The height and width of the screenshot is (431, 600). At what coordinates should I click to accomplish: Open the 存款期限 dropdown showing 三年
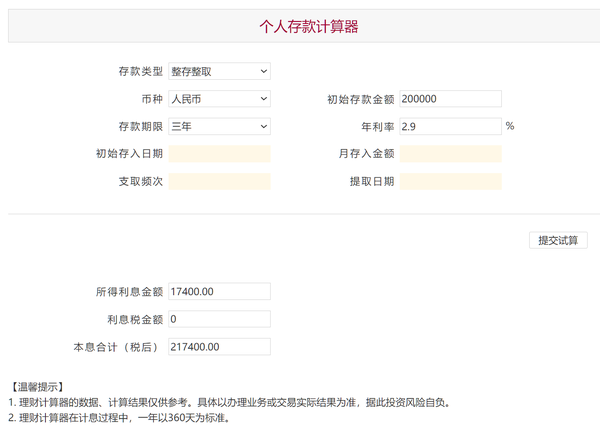[219, 126]
